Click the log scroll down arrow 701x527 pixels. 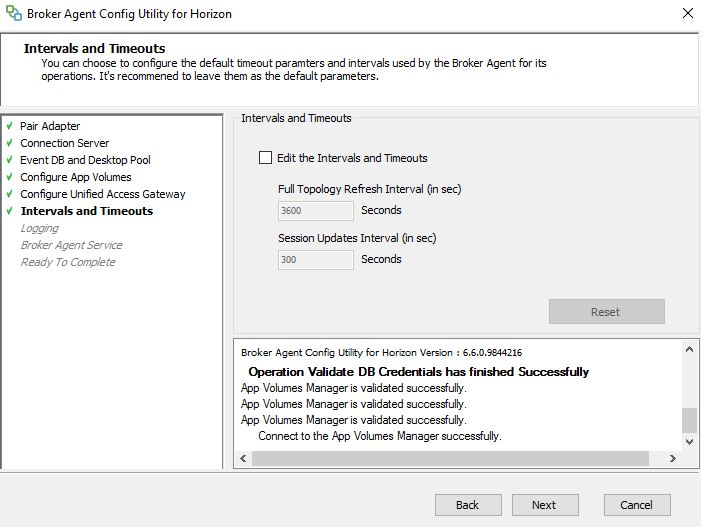[x=689, y=442]
